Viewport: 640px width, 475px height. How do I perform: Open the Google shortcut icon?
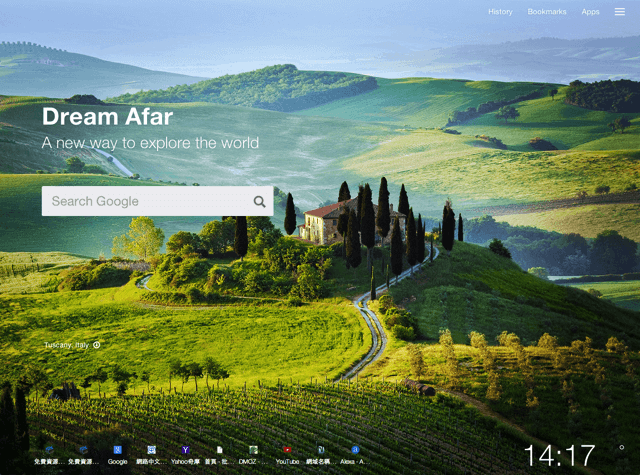118,450
